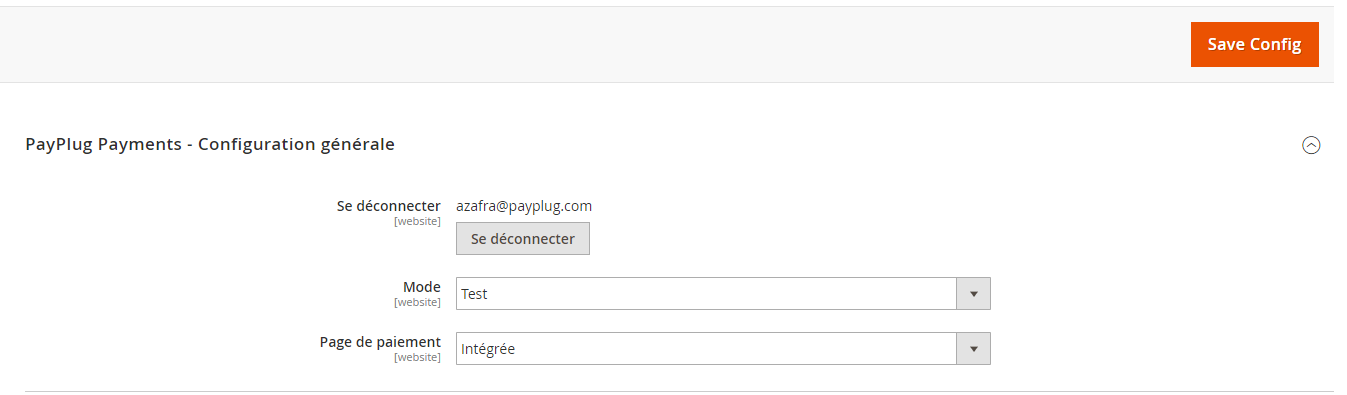Click the Test value in the Mode field
1347x395 pixels.
[x=475, y=294]
